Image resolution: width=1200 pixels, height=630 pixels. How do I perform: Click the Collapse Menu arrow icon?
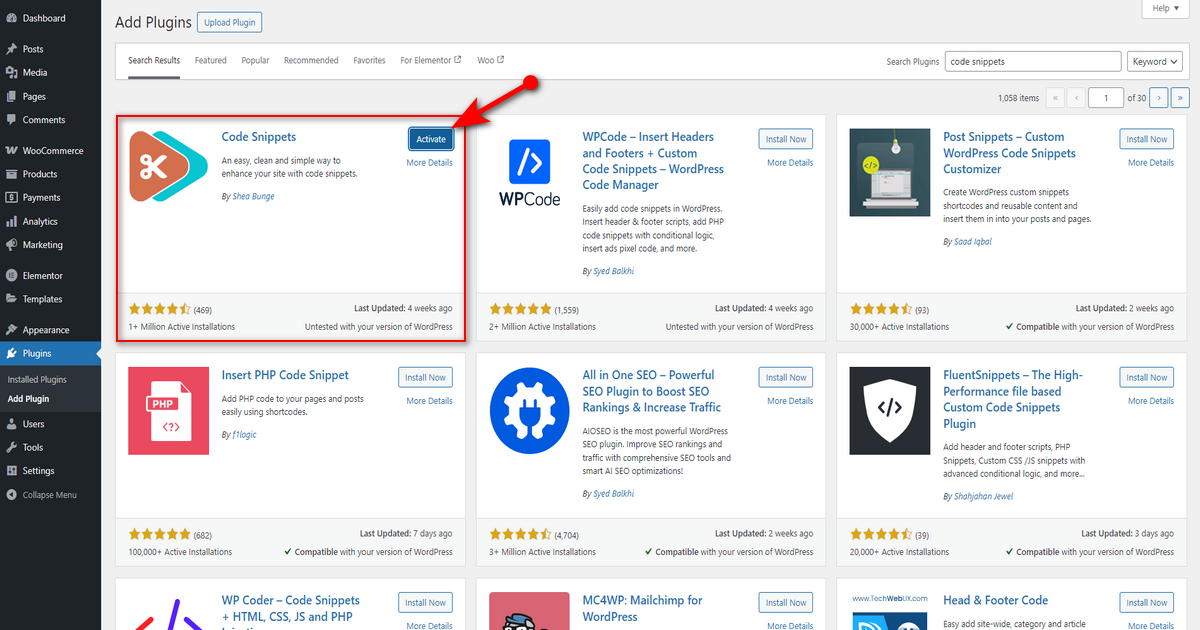(x=11, y=495)
